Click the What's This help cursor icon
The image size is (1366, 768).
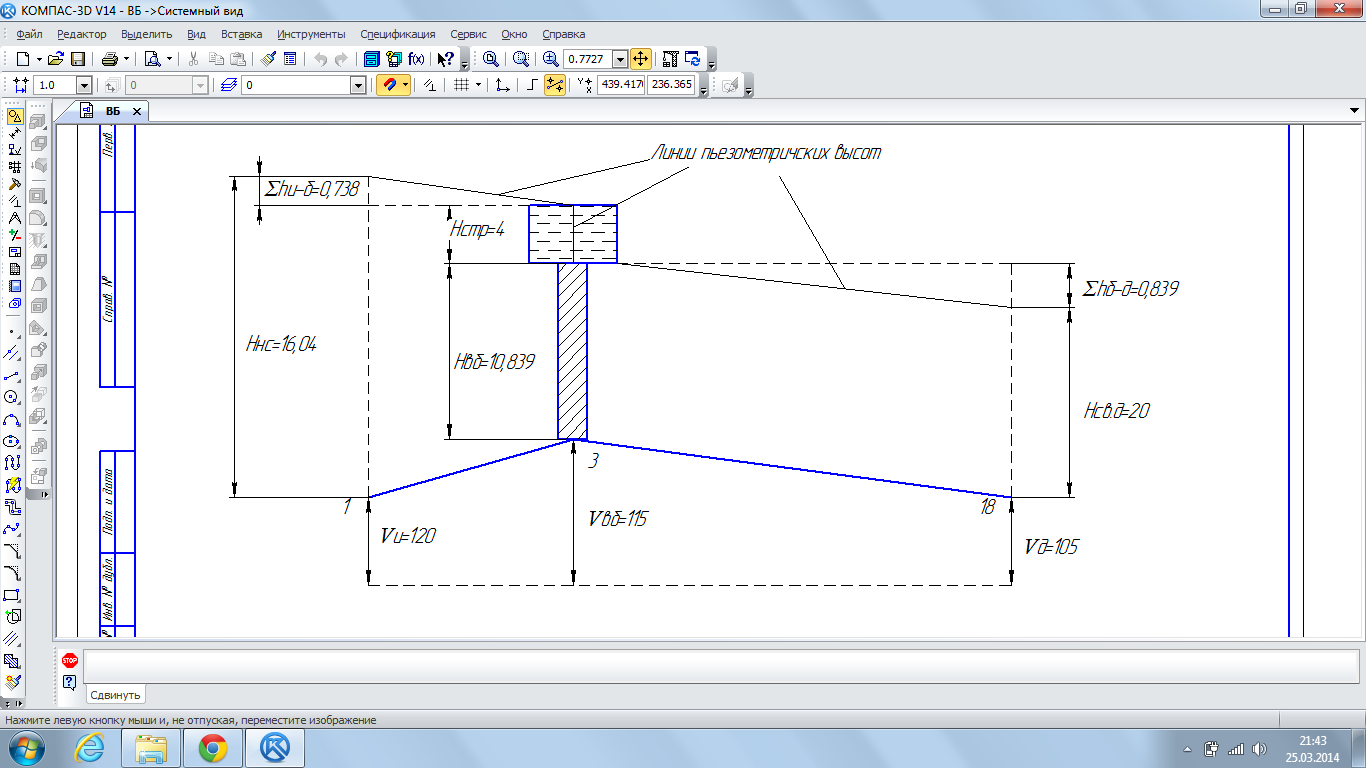click(447, 59)
